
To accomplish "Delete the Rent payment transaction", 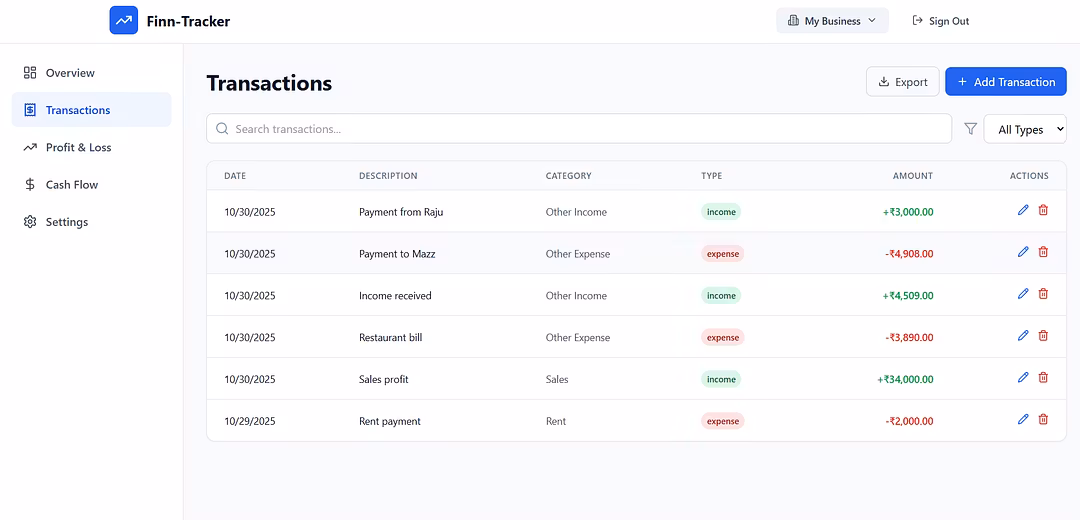I will click(1043, 420).
